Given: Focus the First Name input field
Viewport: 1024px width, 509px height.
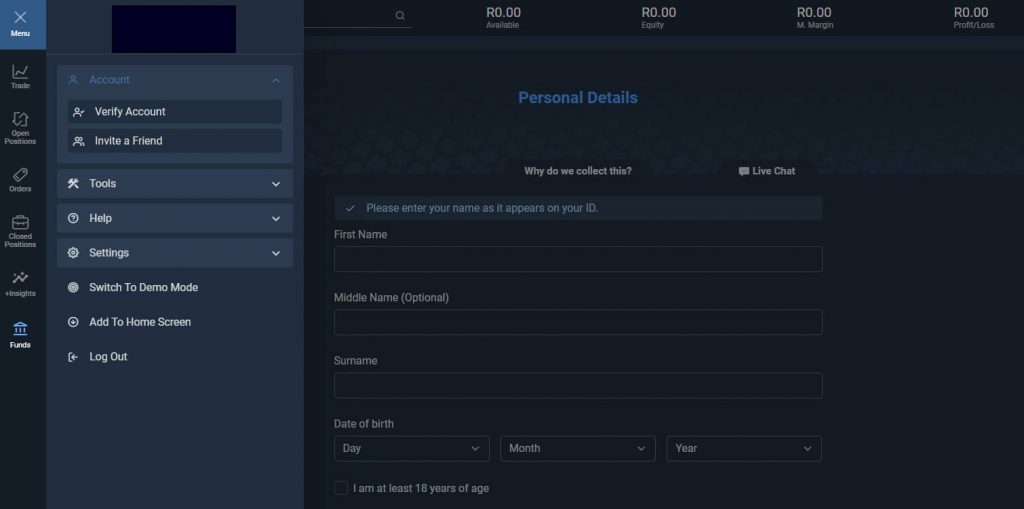Looking at the screenshot, I should pyautogui.click(x=578, y=259).
